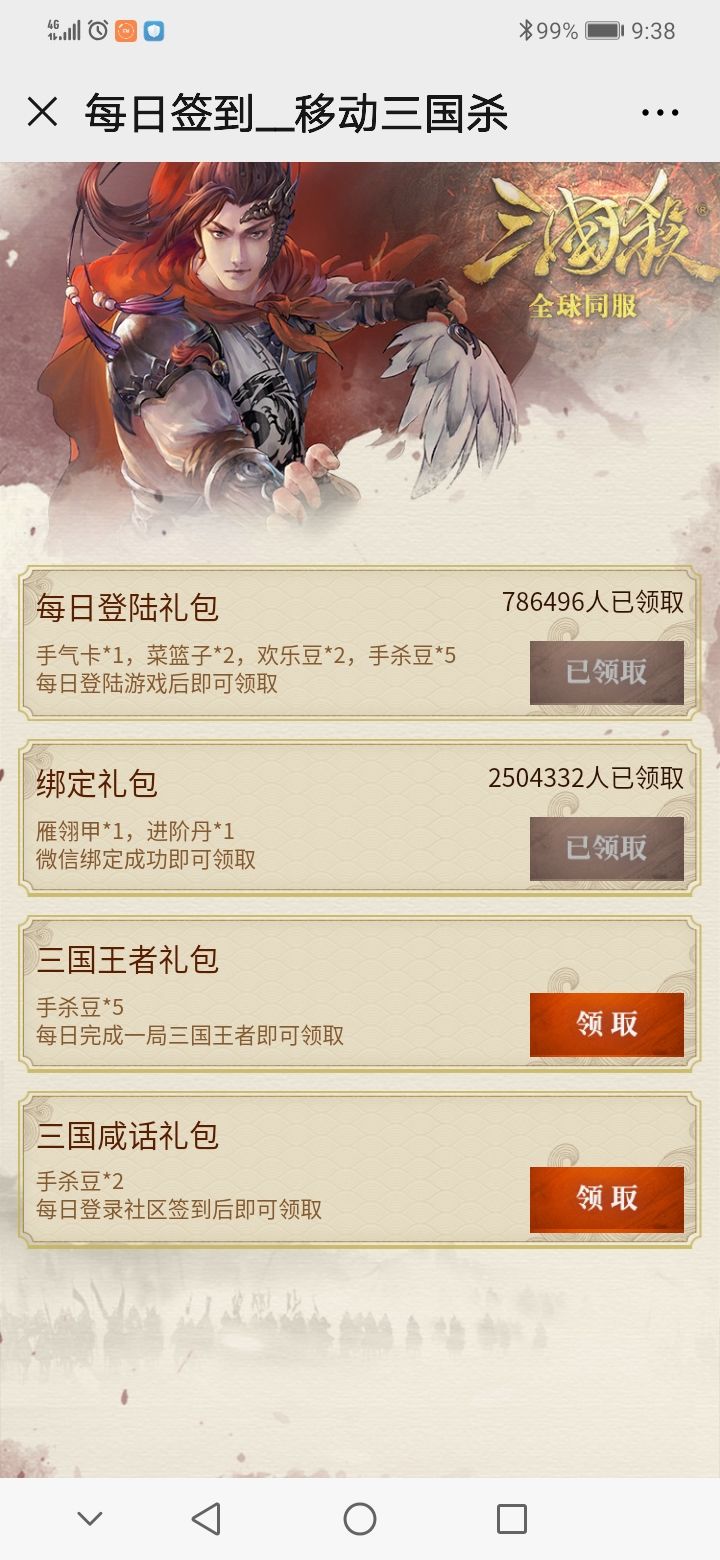Tap the battery icon in the status bar
The image size is (720, 1560).
[x=605, y=31]
